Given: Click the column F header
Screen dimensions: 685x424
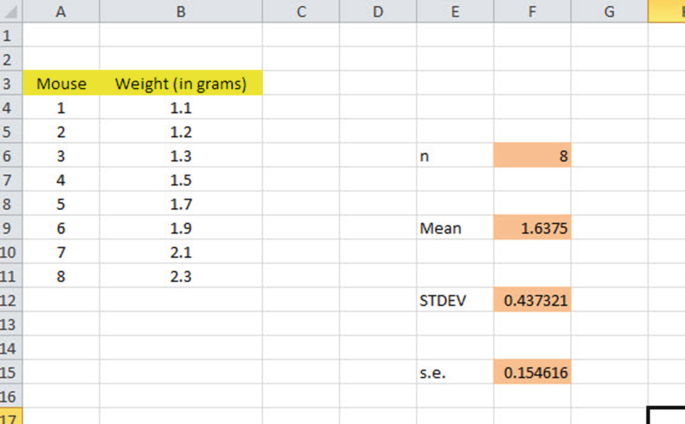Looking at the screenshot, I should [532, 11].
